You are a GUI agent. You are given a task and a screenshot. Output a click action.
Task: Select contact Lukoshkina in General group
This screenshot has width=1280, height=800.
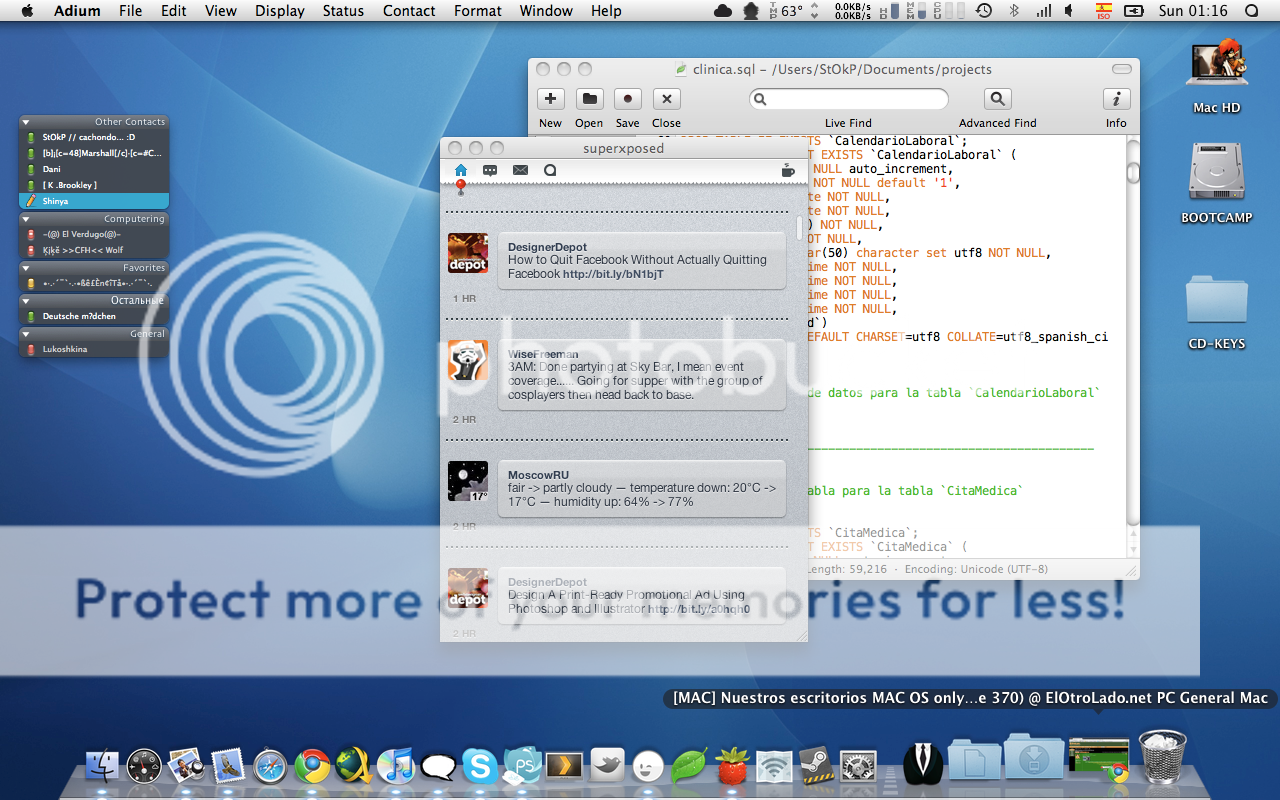coord(94,349)
